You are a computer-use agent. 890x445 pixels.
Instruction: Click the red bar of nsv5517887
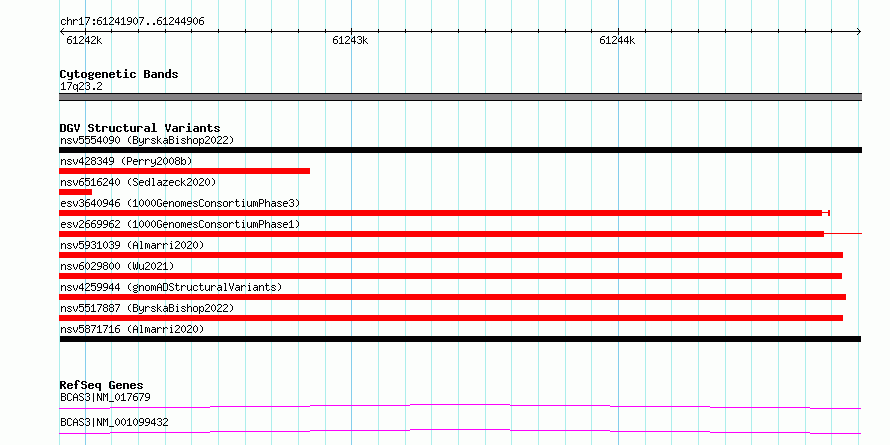[x=451, y=318]
